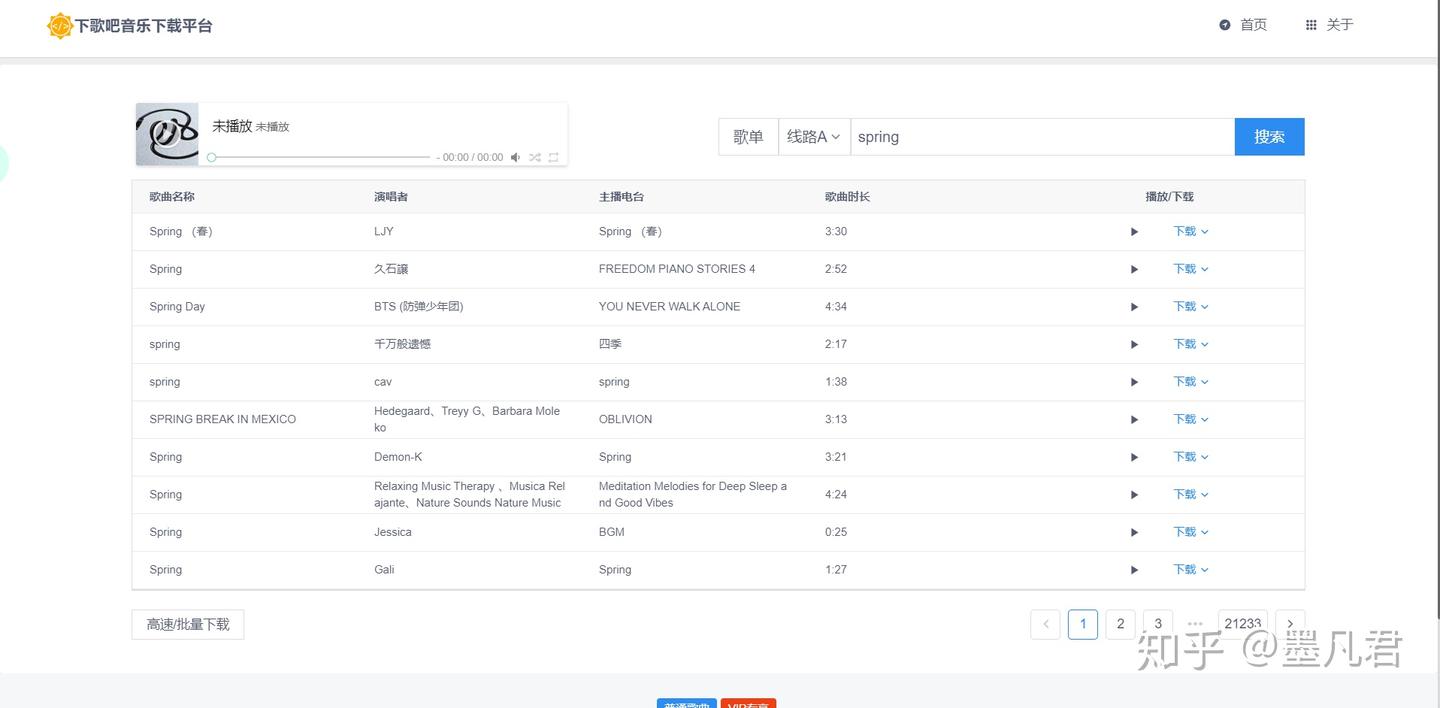Image resolution: width=1440 pixels, height=708 pixels.
Task: Click the 高速/批量下载 button
Action: pos(188,624)
